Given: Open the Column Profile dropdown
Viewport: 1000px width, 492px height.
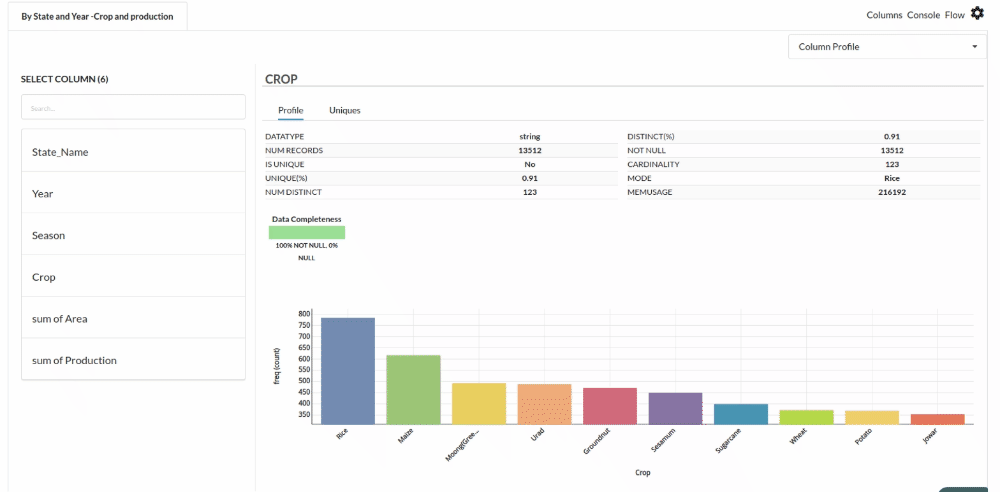Looking at the screenshot, I should tap(887, 47).
